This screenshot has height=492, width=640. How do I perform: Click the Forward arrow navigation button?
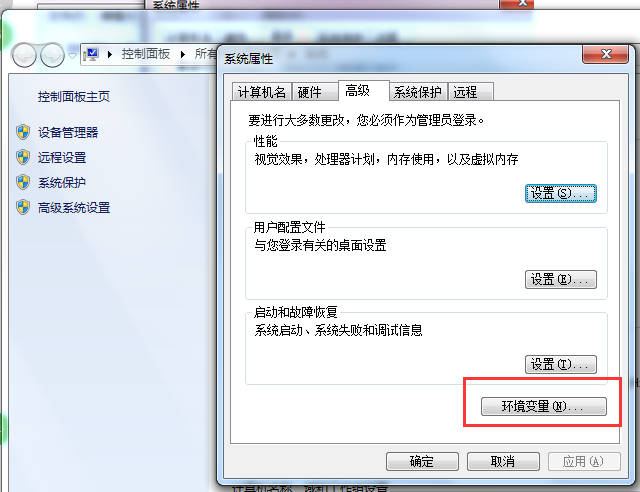tap(52, 55)
